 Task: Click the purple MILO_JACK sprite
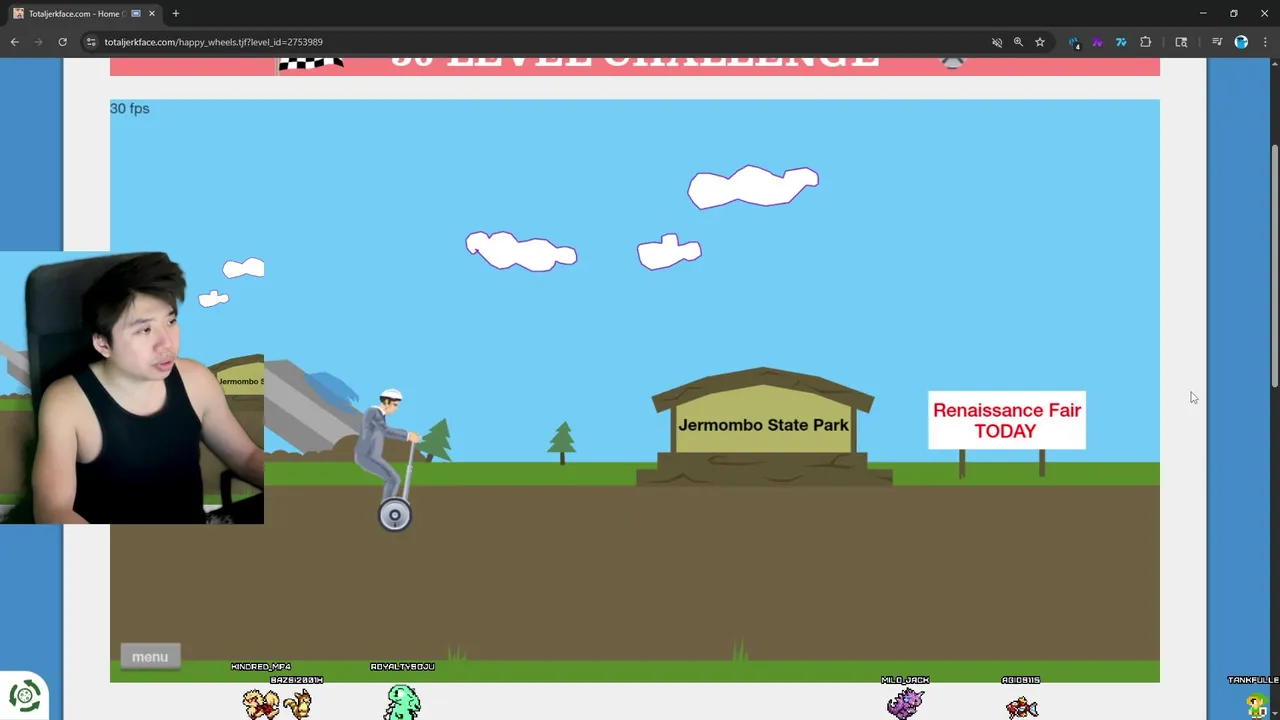click(x=905, y=703)
